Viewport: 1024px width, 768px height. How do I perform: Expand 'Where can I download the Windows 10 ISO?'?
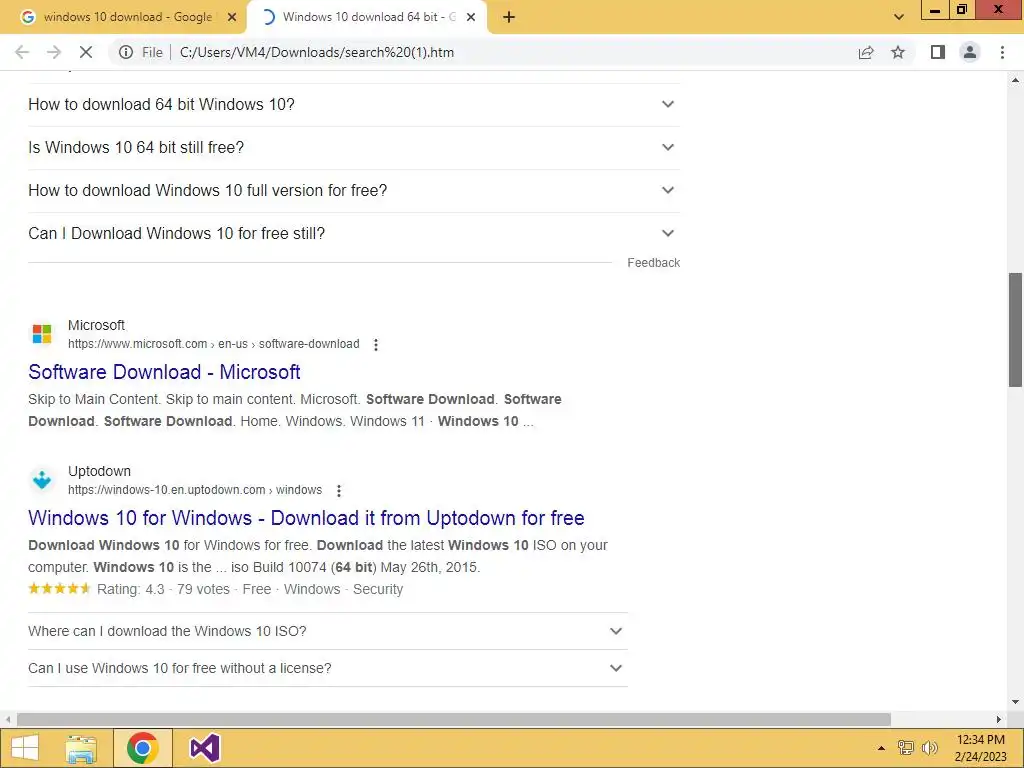(328, 632)
